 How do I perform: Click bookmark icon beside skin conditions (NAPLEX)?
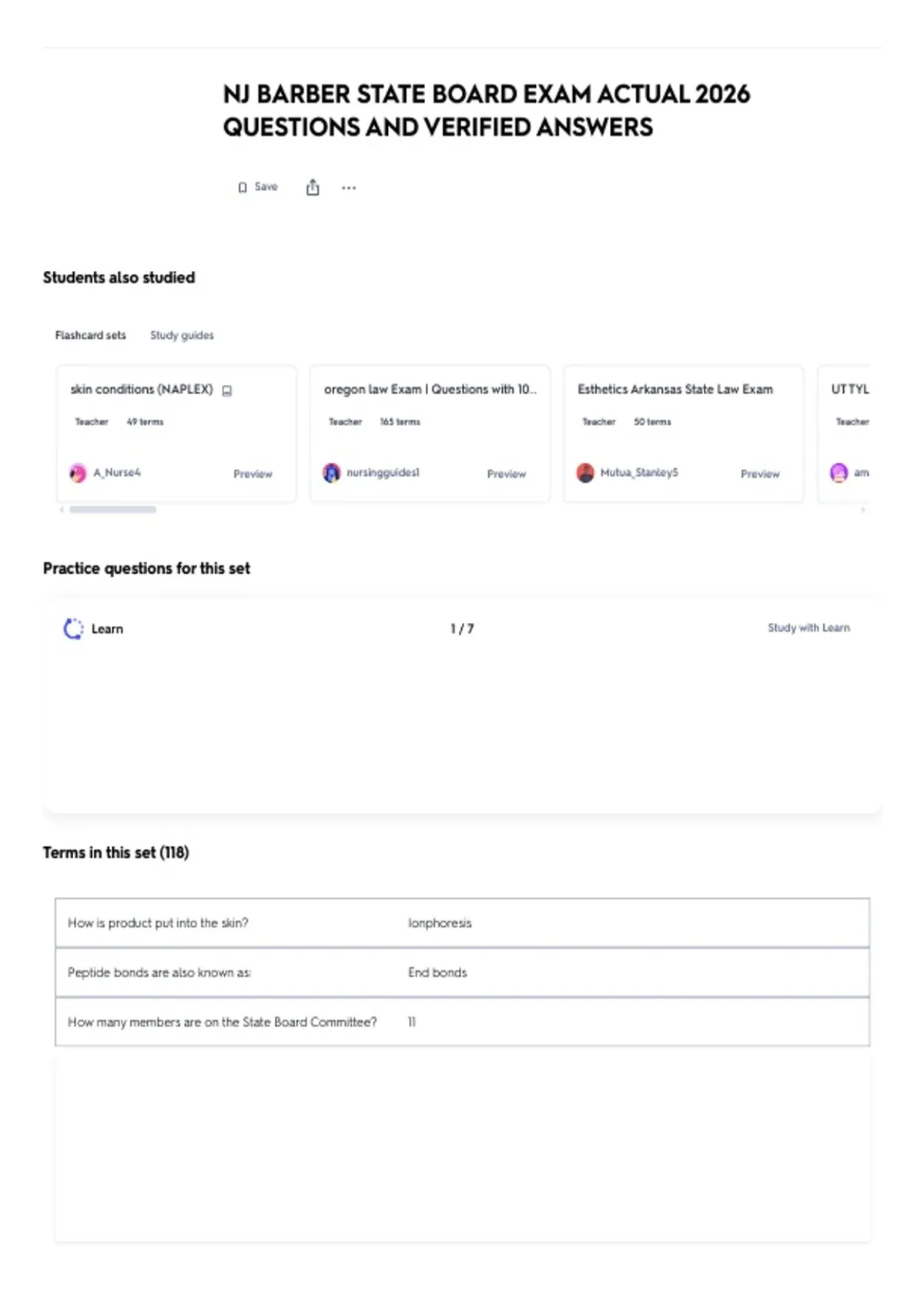pos(227,390)
